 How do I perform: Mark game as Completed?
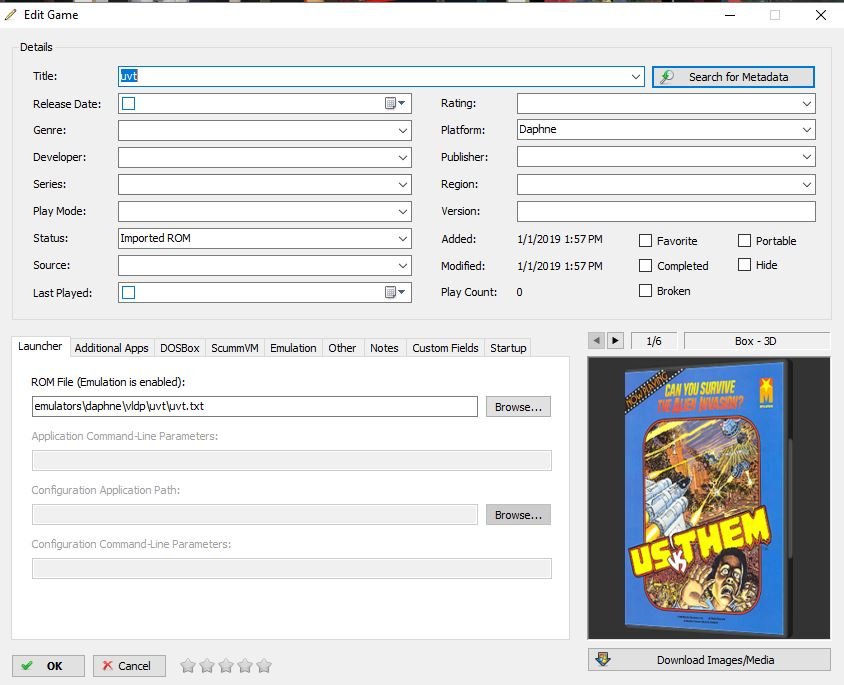click(x=645, y=265)
